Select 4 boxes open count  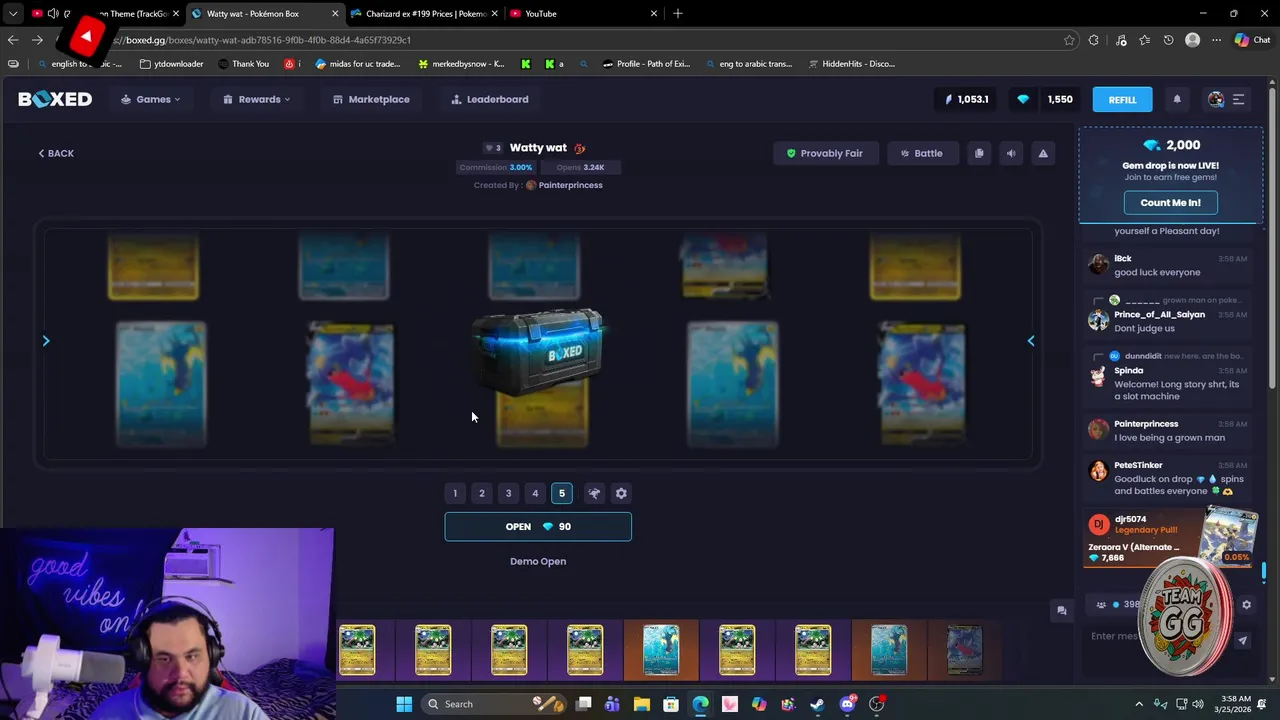pyautogui.click(x=535, y=493)
